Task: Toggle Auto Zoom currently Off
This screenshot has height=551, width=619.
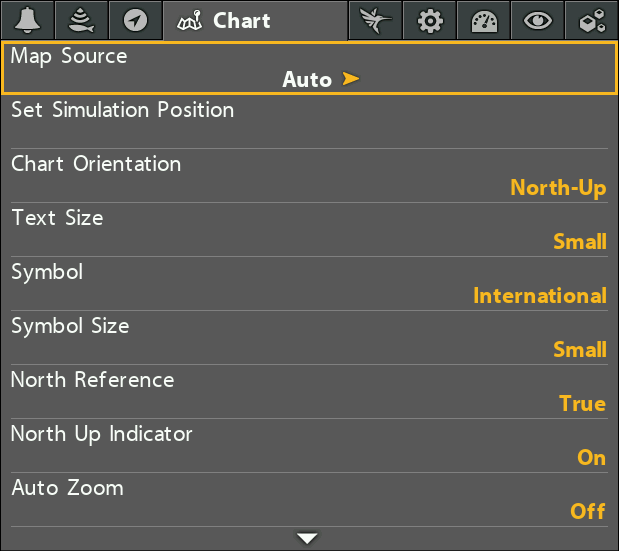Action: coord(309,500)
